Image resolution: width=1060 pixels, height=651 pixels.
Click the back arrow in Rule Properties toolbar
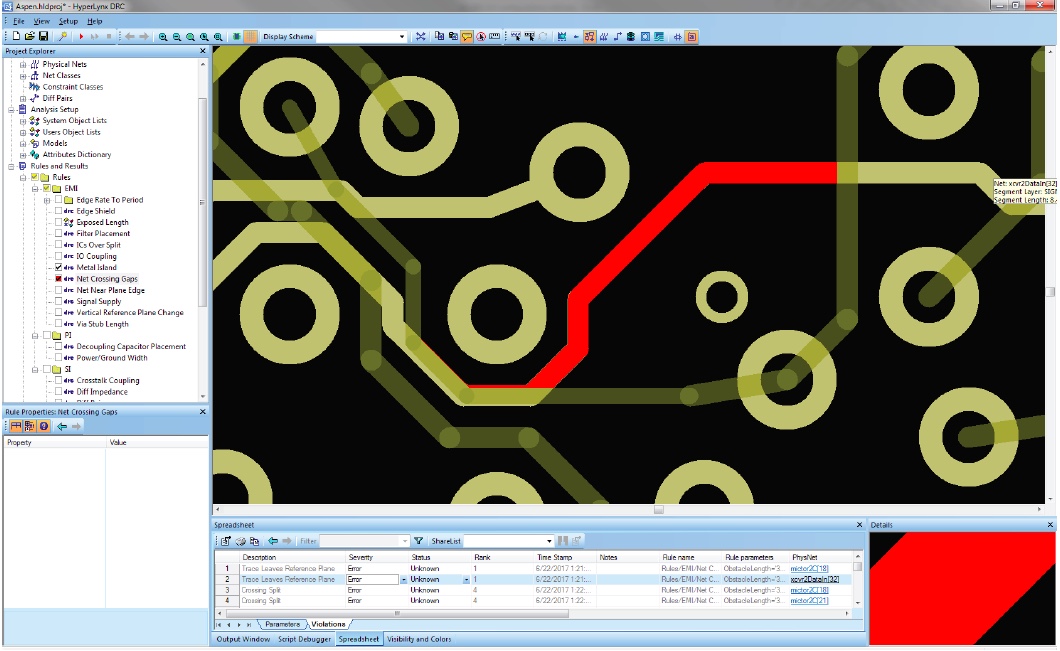pyautogui.click(x=62, y=426)
